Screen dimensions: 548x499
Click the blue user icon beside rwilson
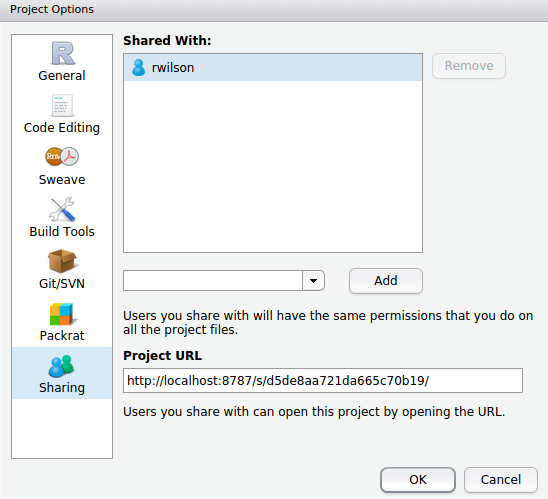[x=138, y=67]
